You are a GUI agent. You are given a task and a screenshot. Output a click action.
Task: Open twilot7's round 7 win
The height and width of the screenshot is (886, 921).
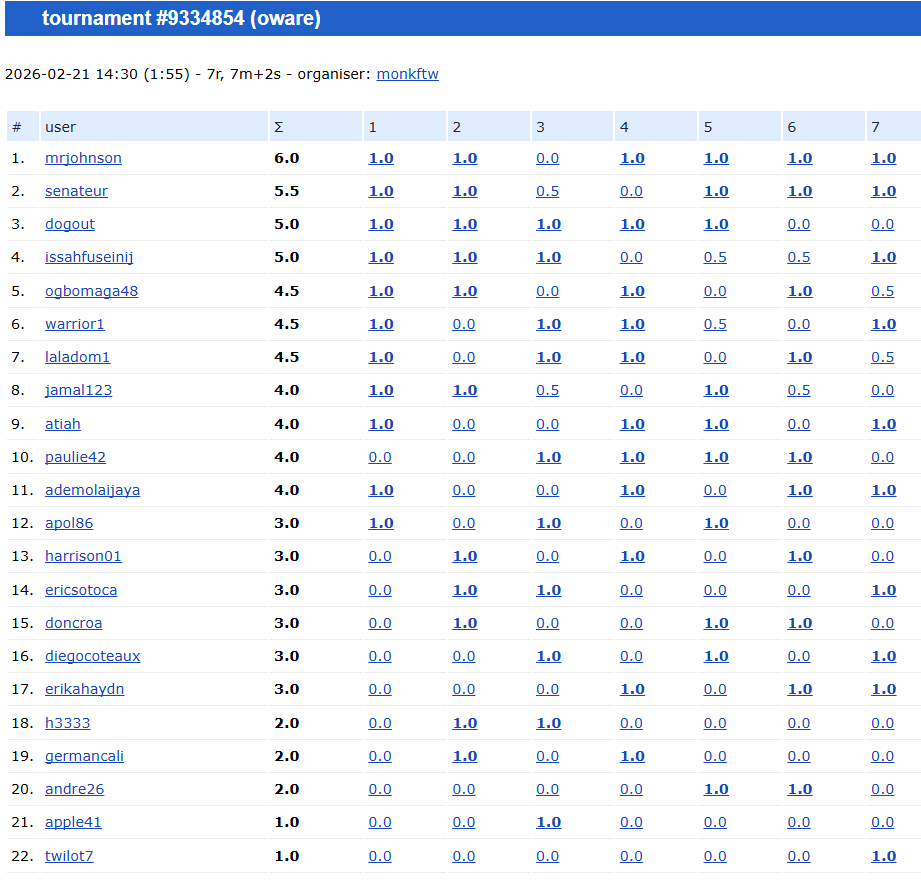tap(883, 856)
